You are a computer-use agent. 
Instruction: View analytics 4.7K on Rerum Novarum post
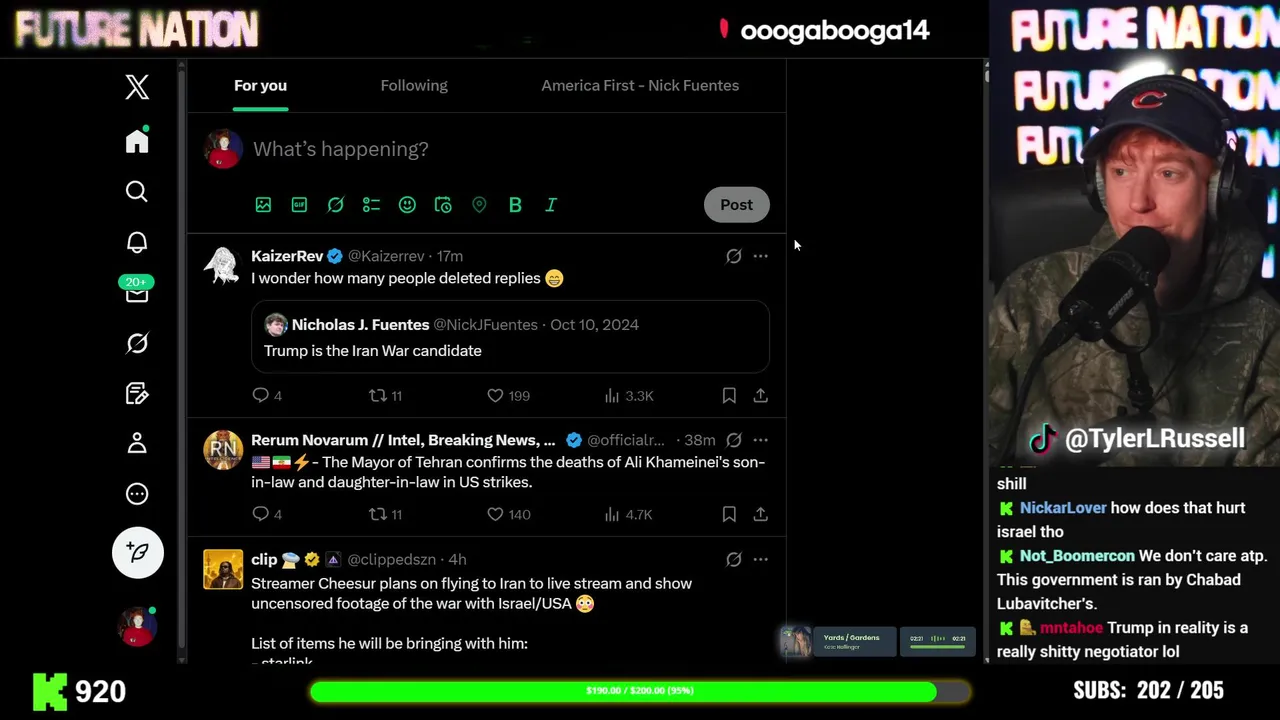(x=629, y=514)
